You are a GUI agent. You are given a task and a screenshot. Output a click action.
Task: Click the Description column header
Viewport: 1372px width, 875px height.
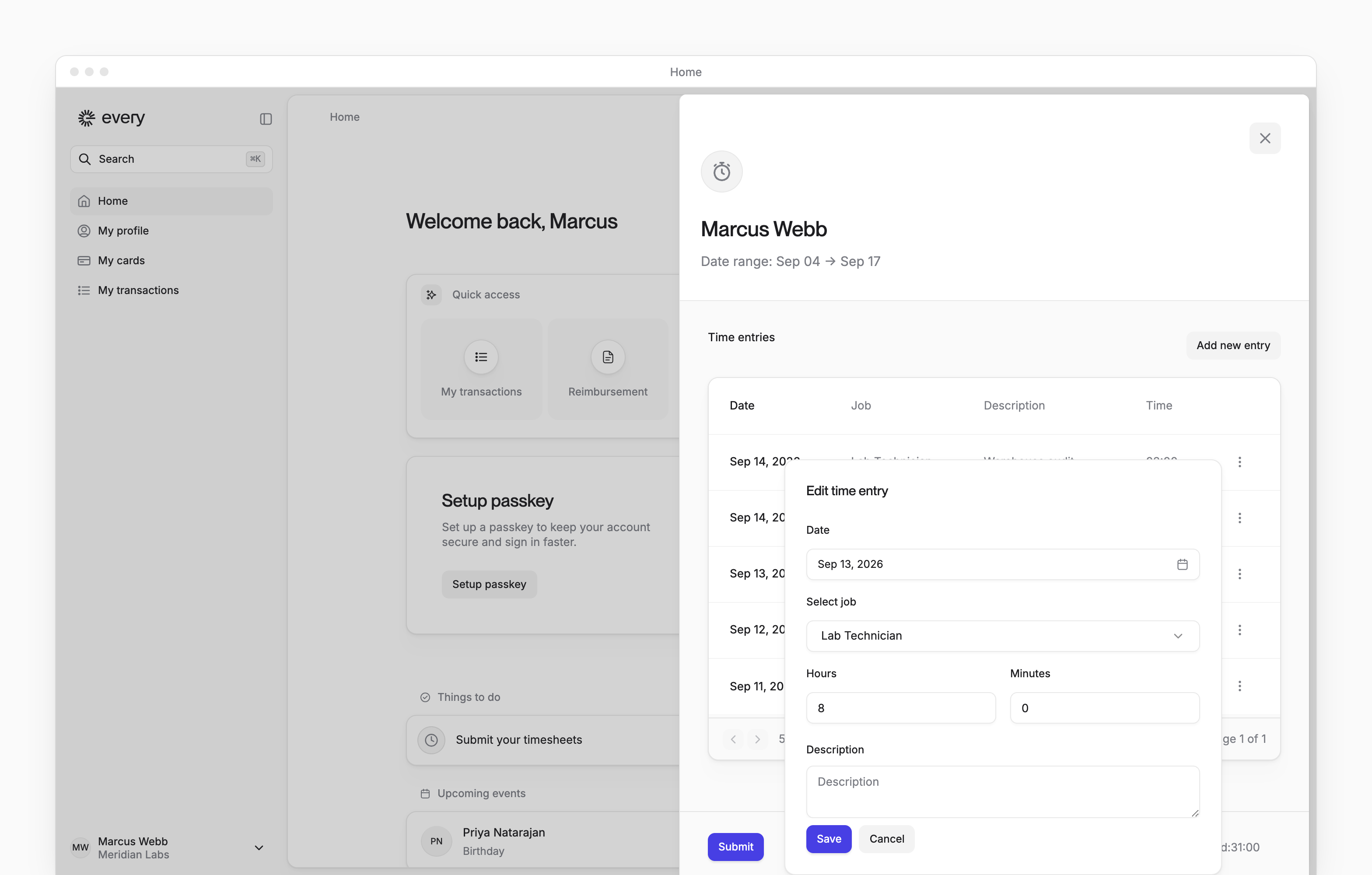click(1014, 406)
